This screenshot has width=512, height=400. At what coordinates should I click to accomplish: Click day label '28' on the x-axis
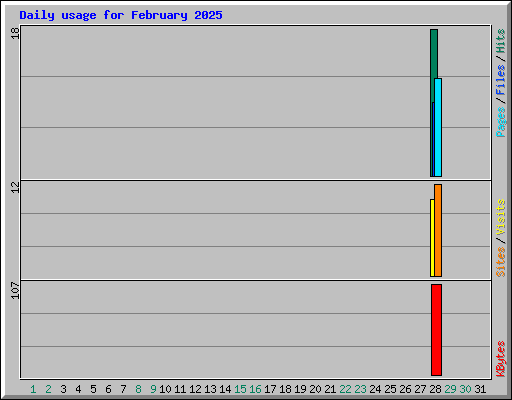435,389
